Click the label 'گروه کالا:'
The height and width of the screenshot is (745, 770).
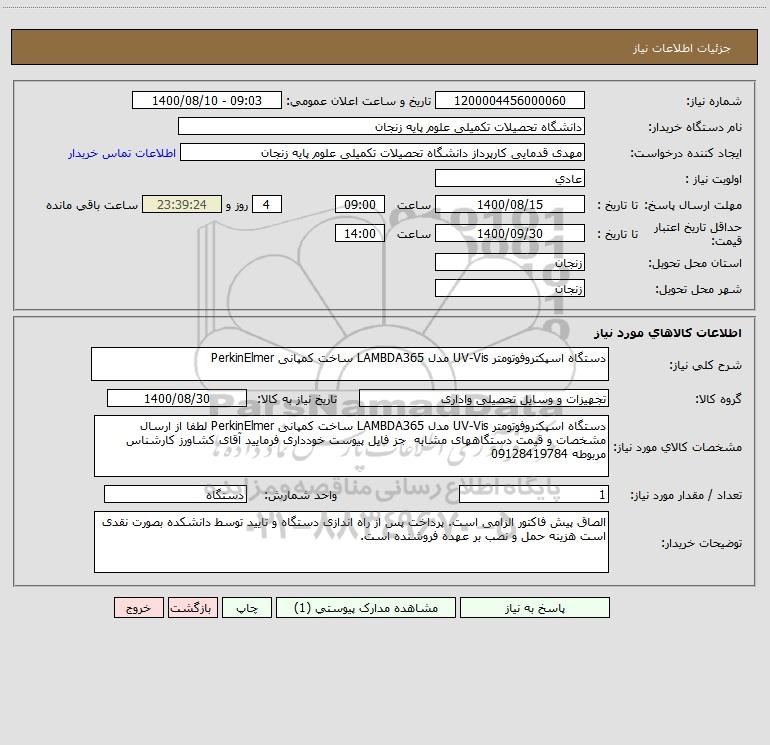coord(718,399)
